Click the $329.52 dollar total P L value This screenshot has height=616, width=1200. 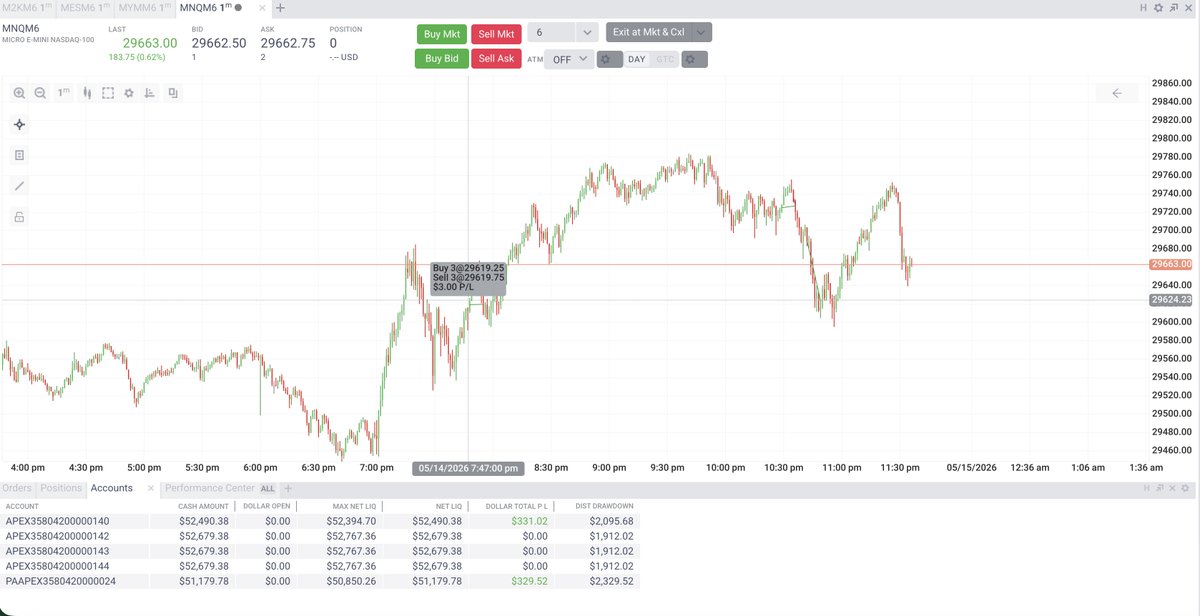click(530, 581)
